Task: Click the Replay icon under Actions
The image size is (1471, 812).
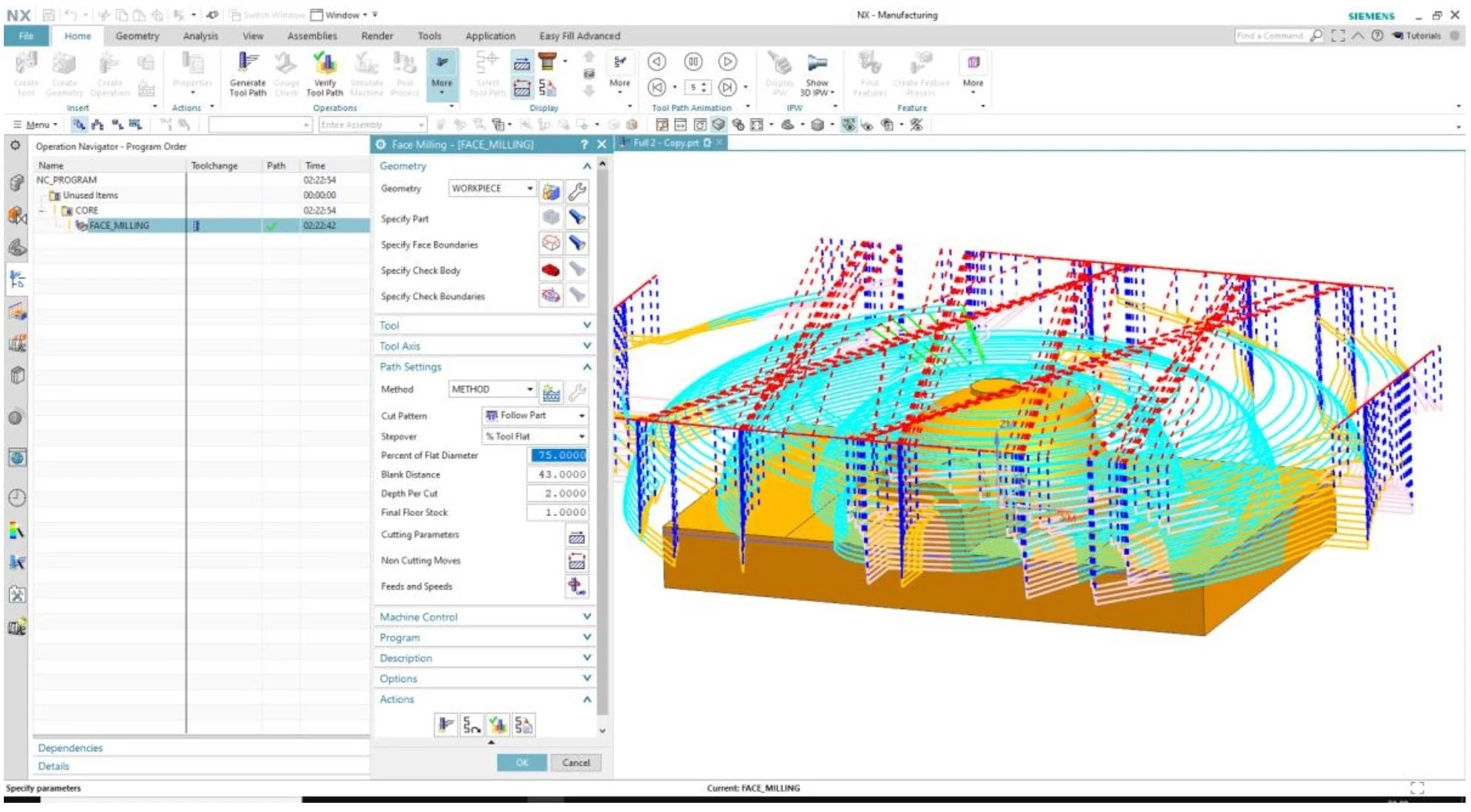Action: coord(472,724)
